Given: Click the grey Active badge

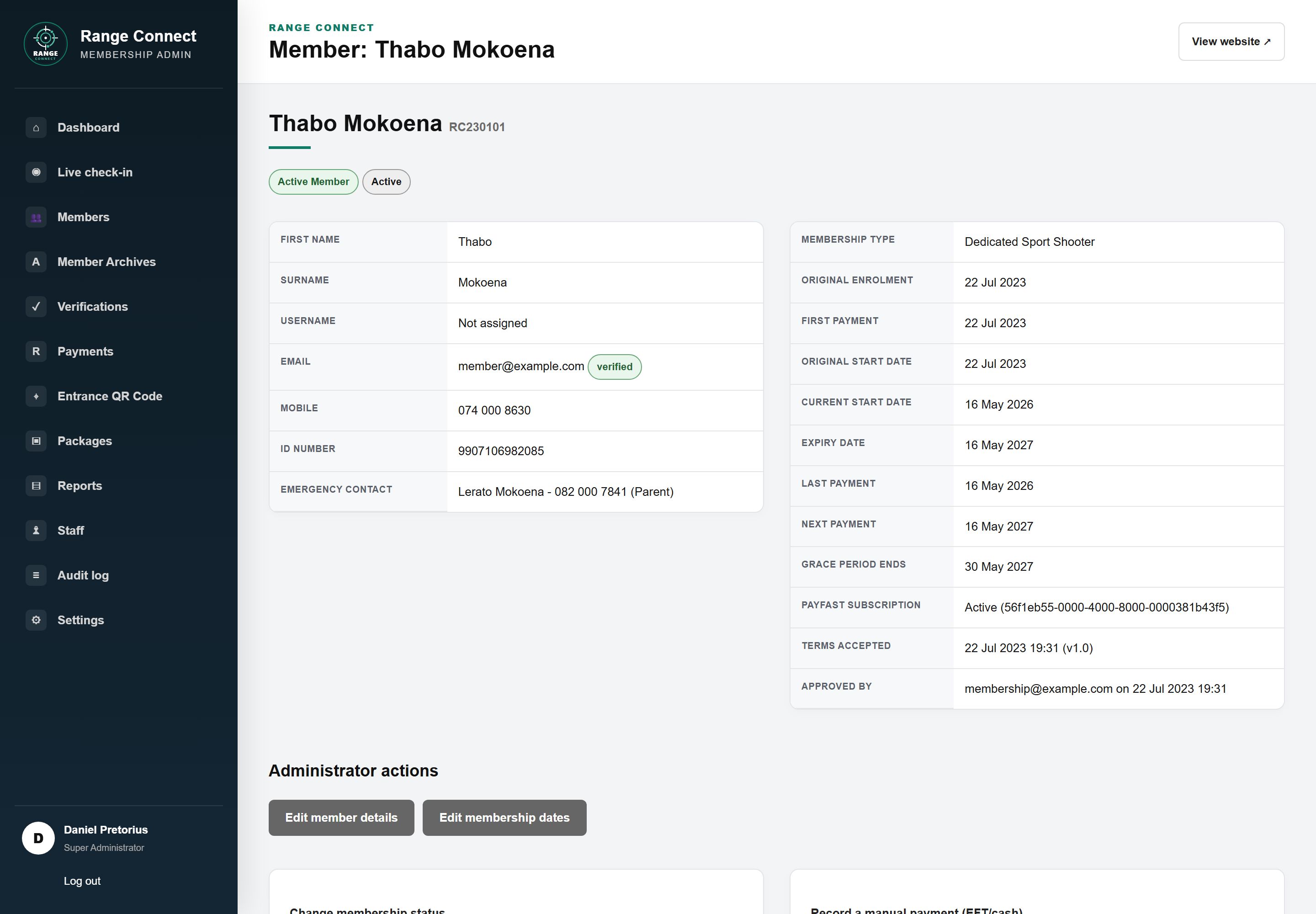Looking at the screenshot, I should click(x=387, y=181).
